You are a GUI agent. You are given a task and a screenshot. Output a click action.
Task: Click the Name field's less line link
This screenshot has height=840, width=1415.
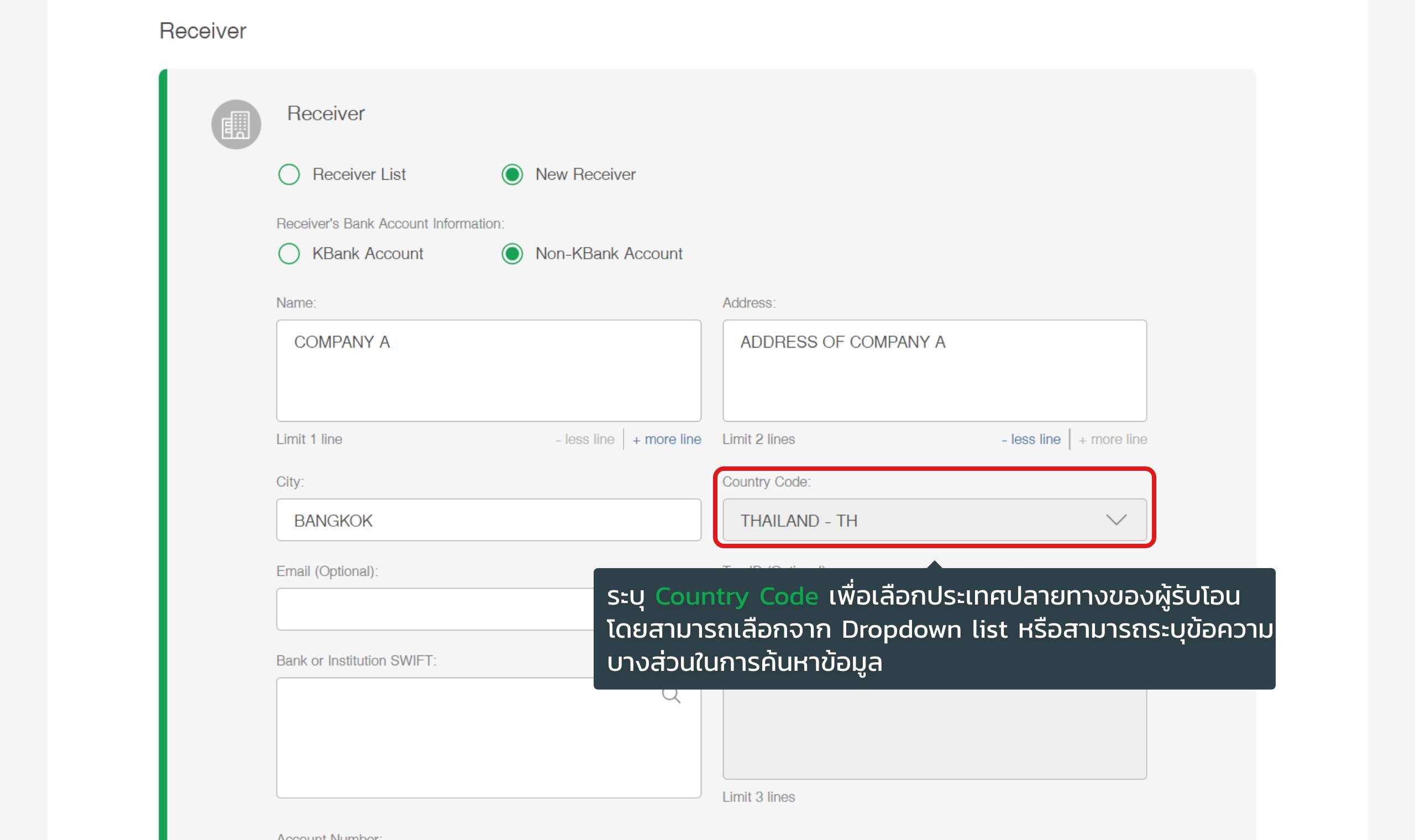585,439
